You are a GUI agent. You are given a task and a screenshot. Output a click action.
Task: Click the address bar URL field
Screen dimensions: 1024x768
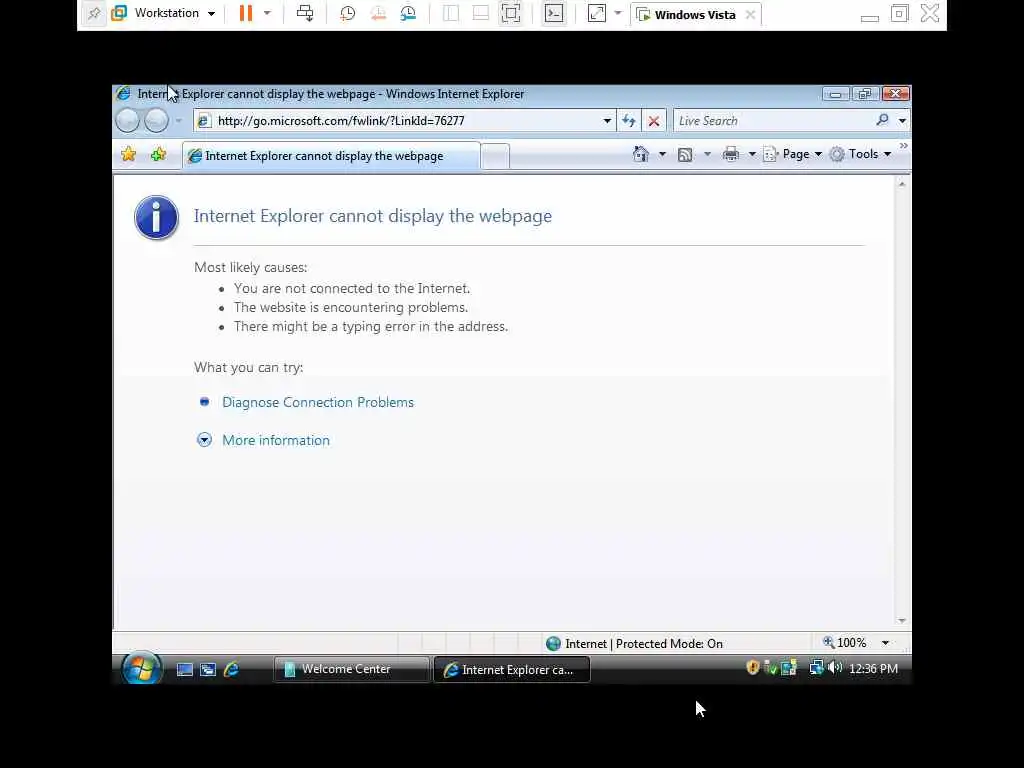(x=406, y=121)
